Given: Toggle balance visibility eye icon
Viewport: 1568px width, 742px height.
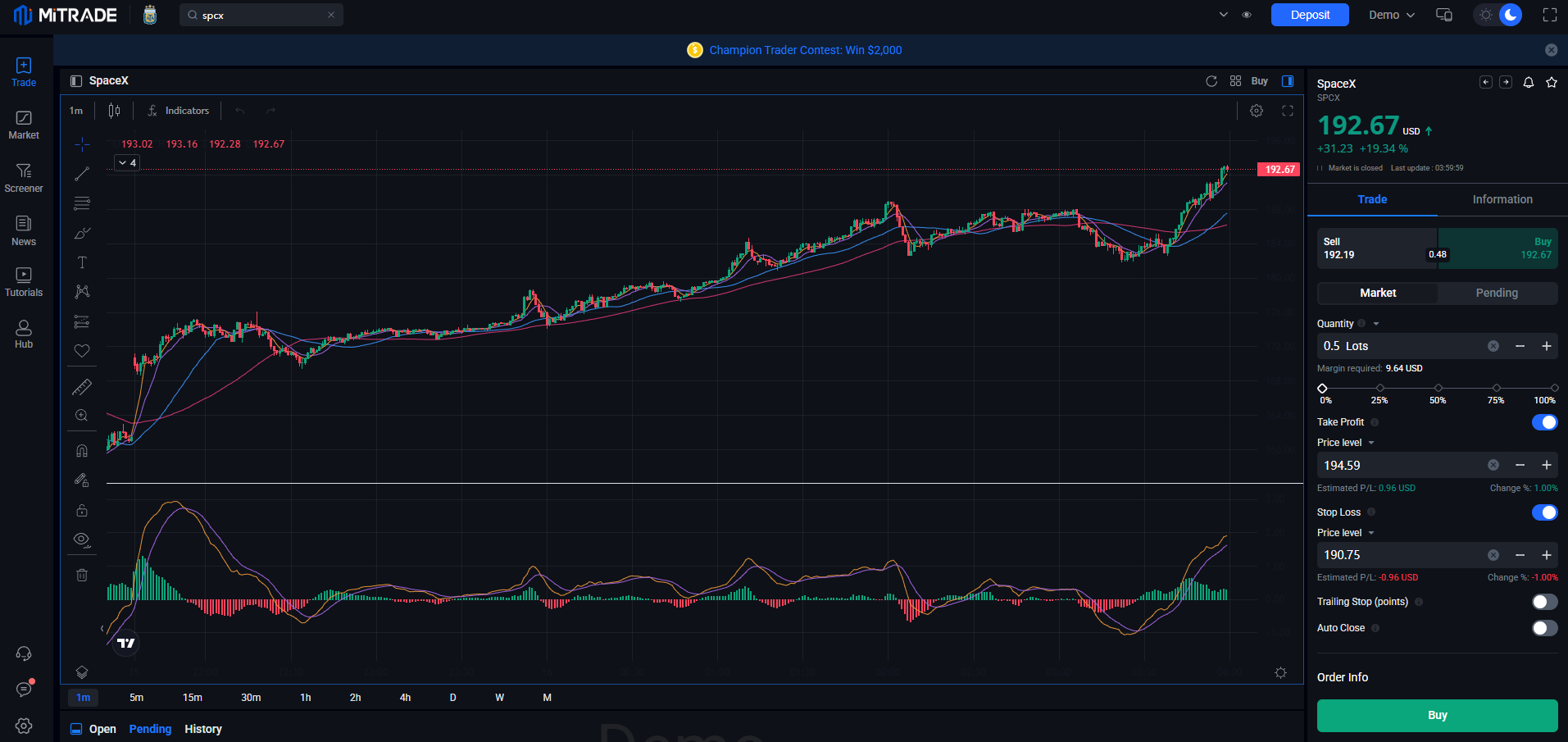Looking at the screenshot, I should (1247, 15).
